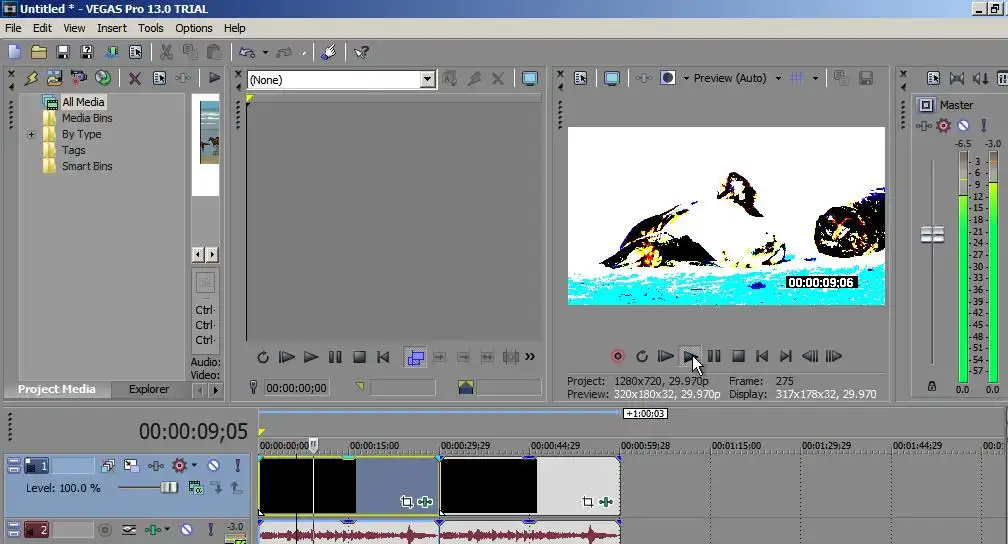
Task: Pause playback in Video Preview
Action: point(714,356)
